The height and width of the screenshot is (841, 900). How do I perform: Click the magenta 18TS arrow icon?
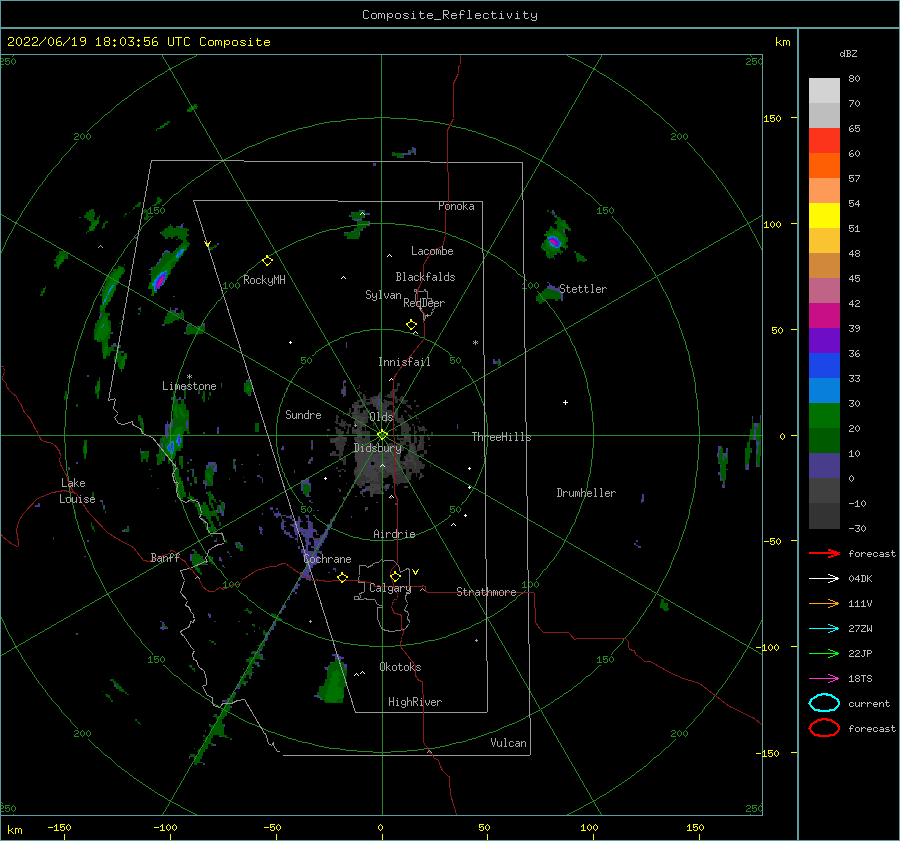pyautogui.click(x=824, y=679)
